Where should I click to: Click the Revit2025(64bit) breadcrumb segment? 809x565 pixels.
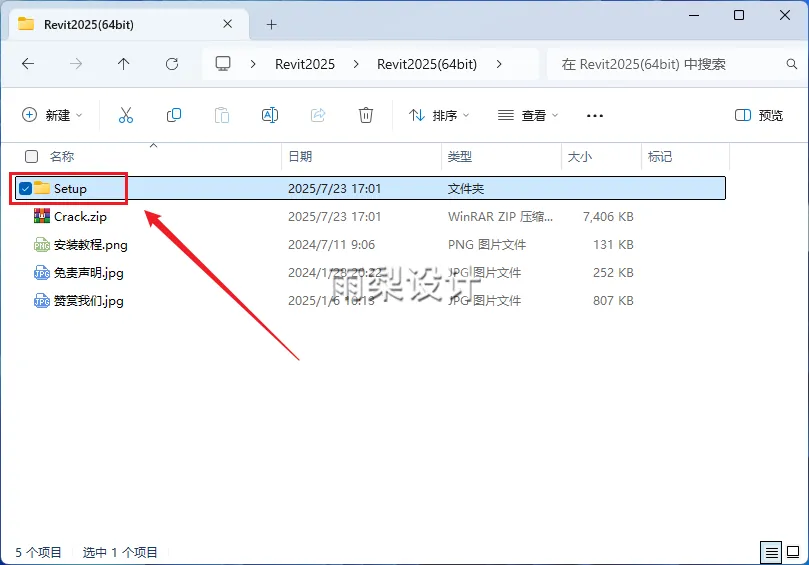tap(427, 64)
